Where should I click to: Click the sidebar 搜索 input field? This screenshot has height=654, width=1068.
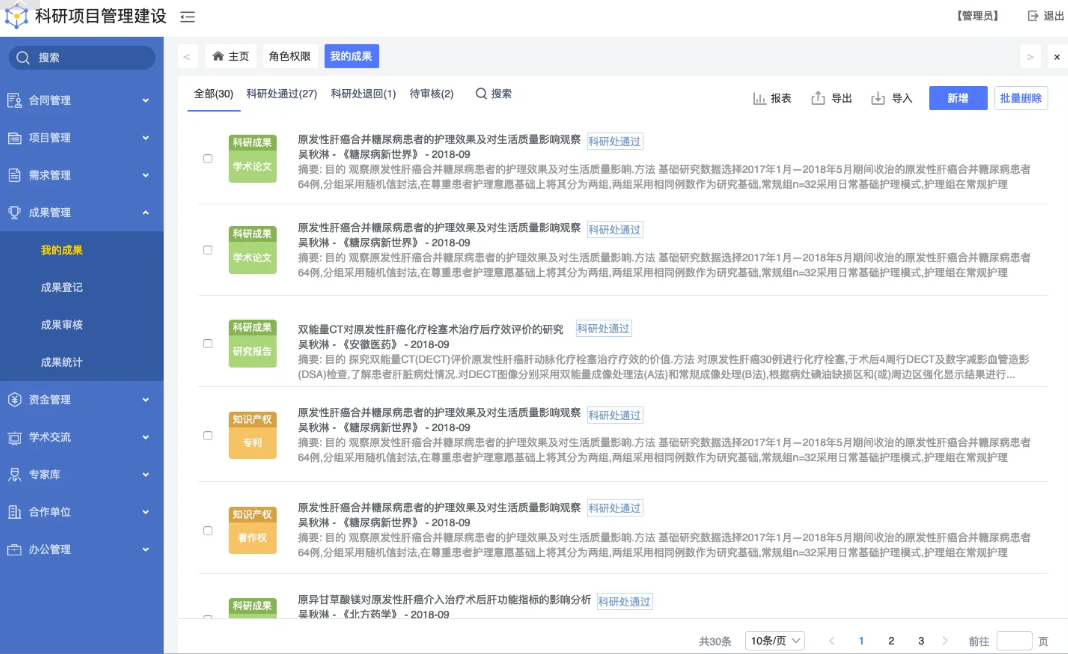pyautogui.click(x=82, y=58)
